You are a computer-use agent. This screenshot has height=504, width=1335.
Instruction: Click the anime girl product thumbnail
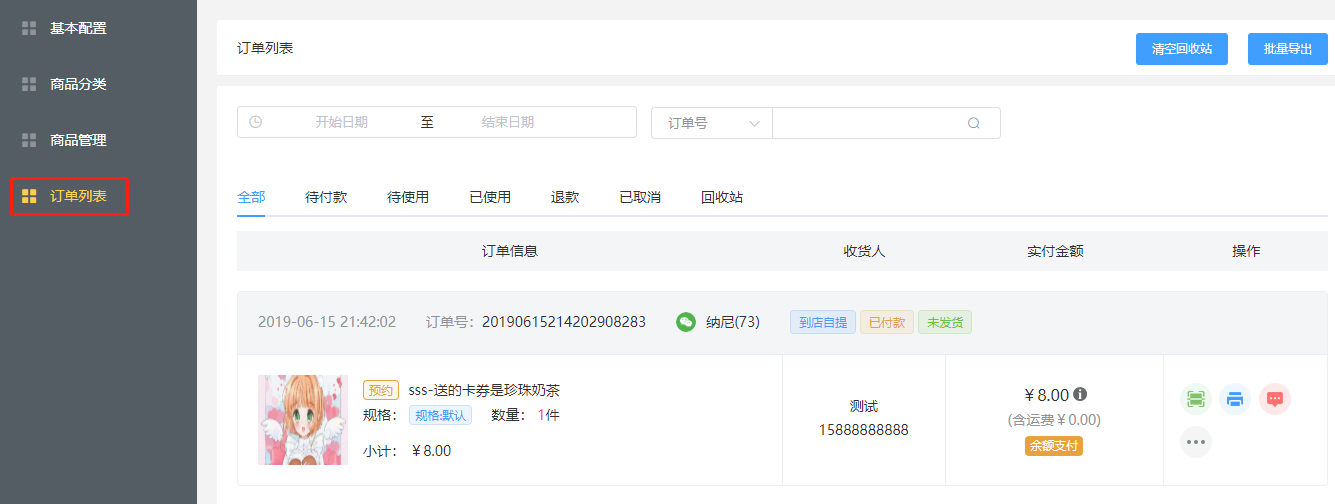tap(303, 420)
